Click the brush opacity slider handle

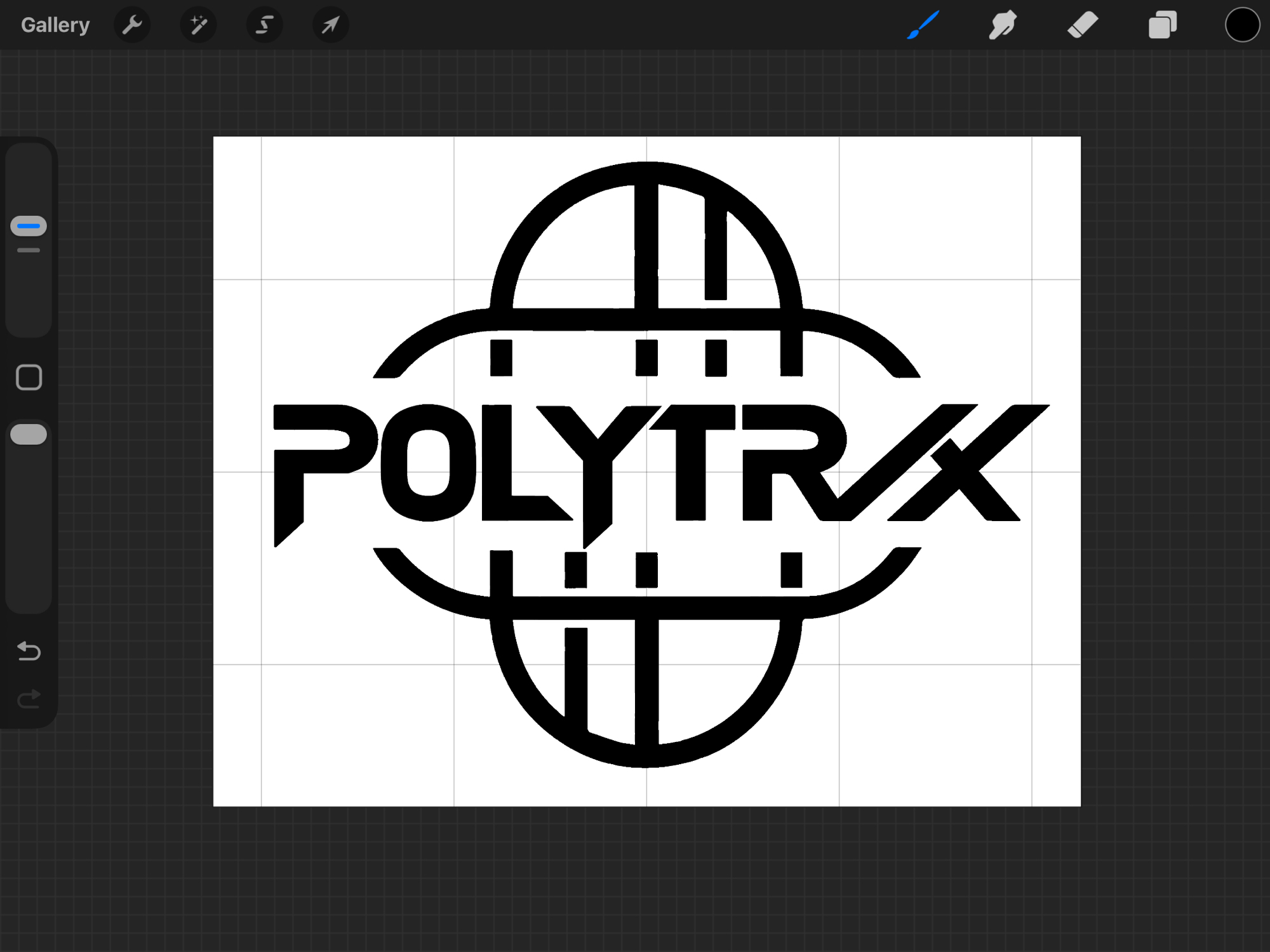click(29, 435)
